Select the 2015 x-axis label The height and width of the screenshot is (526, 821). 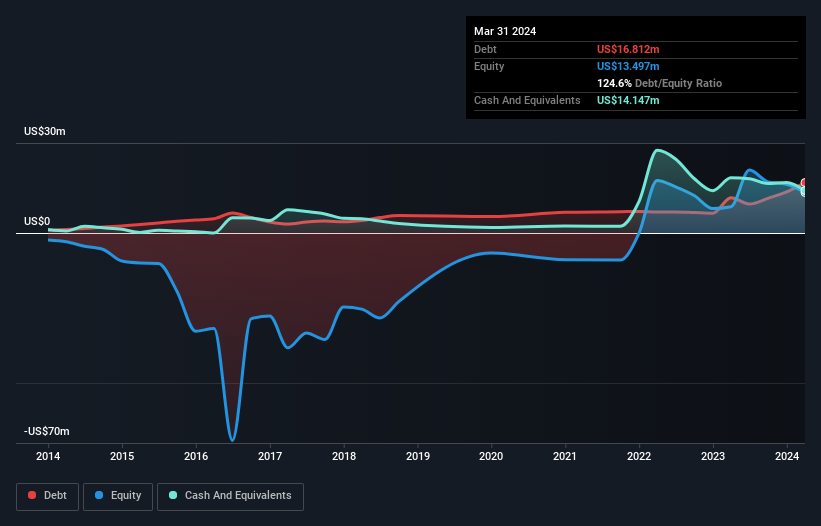tap(122, 456)
